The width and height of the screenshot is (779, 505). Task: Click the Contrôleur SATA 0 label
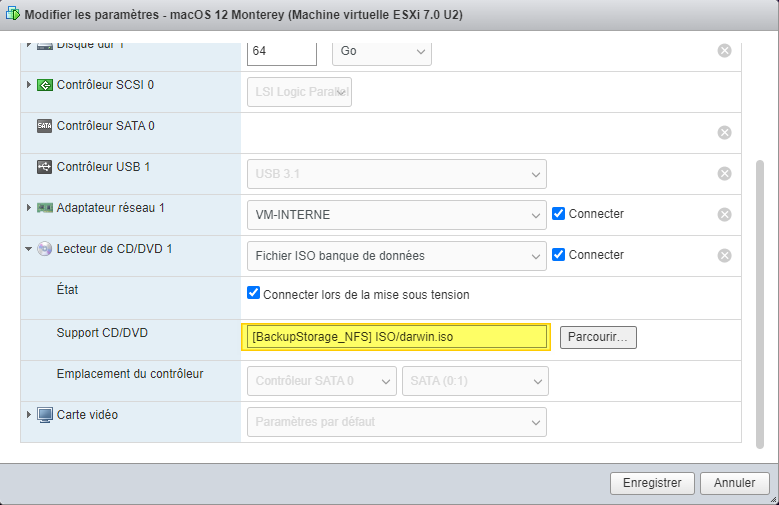(x=105, y=126)
